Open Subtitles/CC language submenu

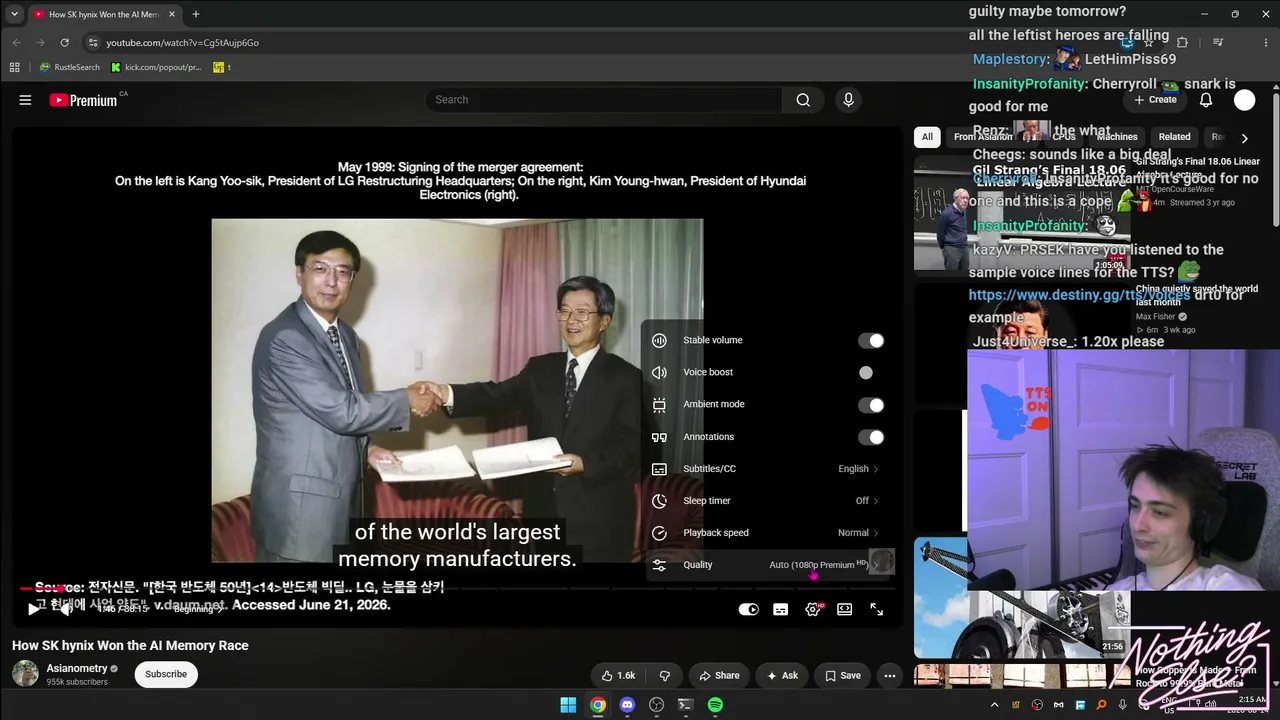768,469
